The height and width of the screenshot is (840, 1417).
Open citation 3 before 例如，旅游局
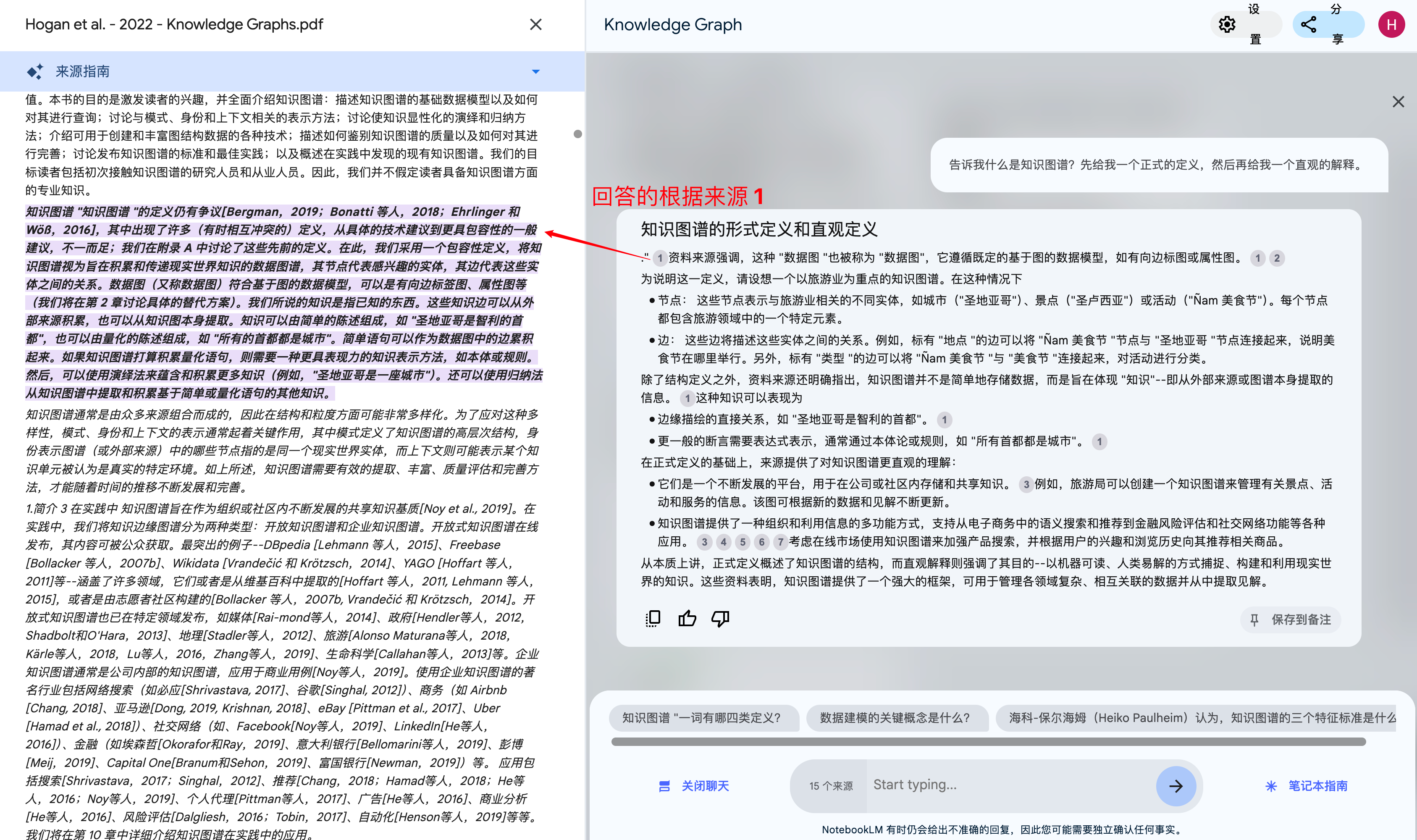click(1026, 485)
